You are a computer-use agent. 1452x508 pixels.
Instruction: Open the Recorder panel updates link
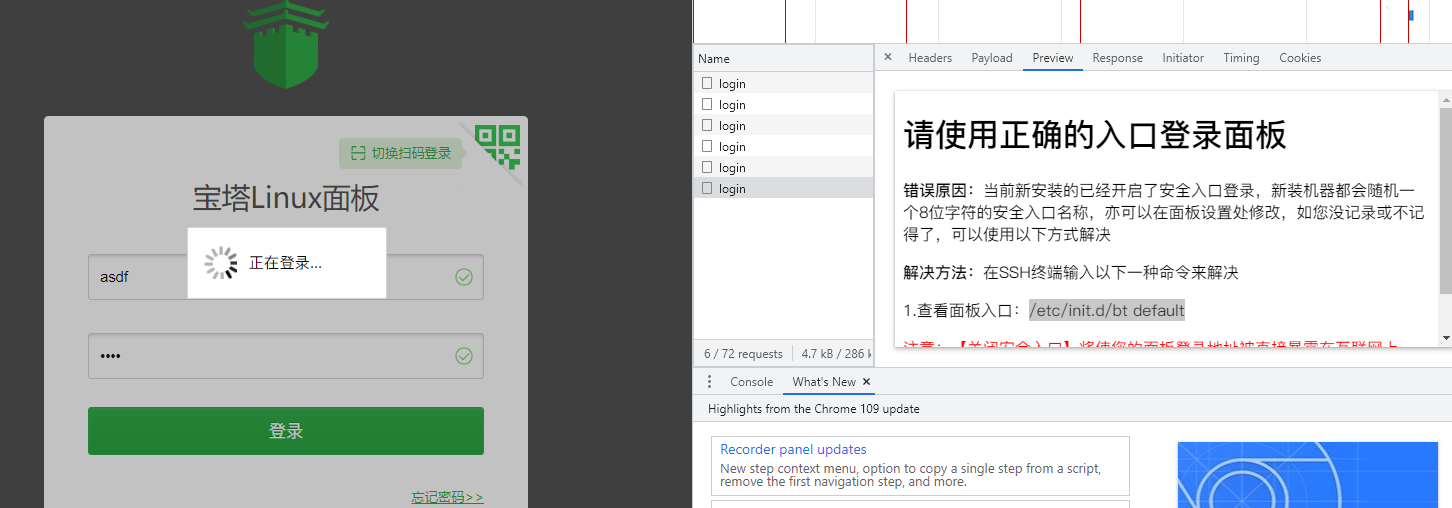793,450
